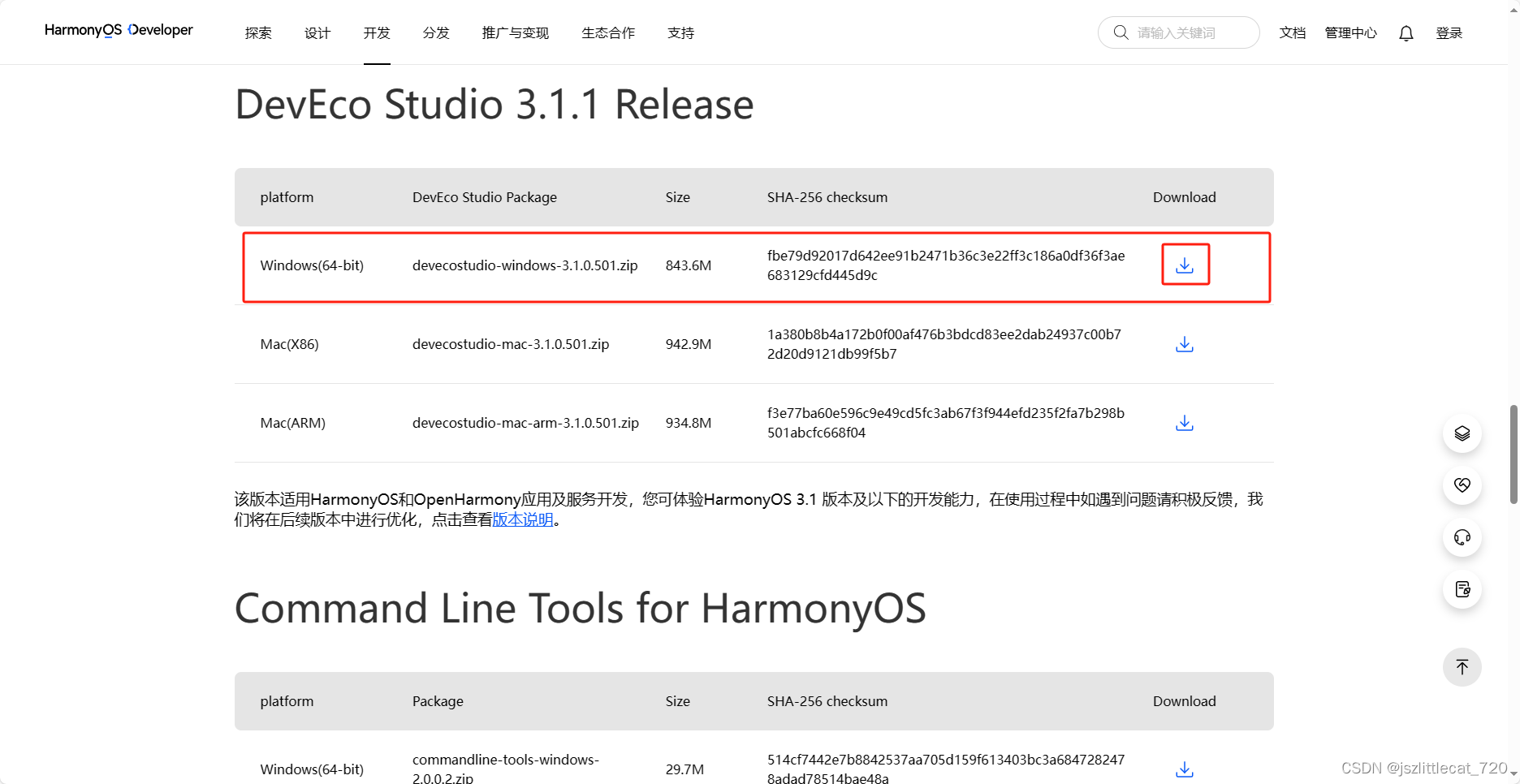Screen dimensions: 1520x784
Task: Click the Mac(X86) checksum starting 1a380b8b
Action: (x=944, y=344)
